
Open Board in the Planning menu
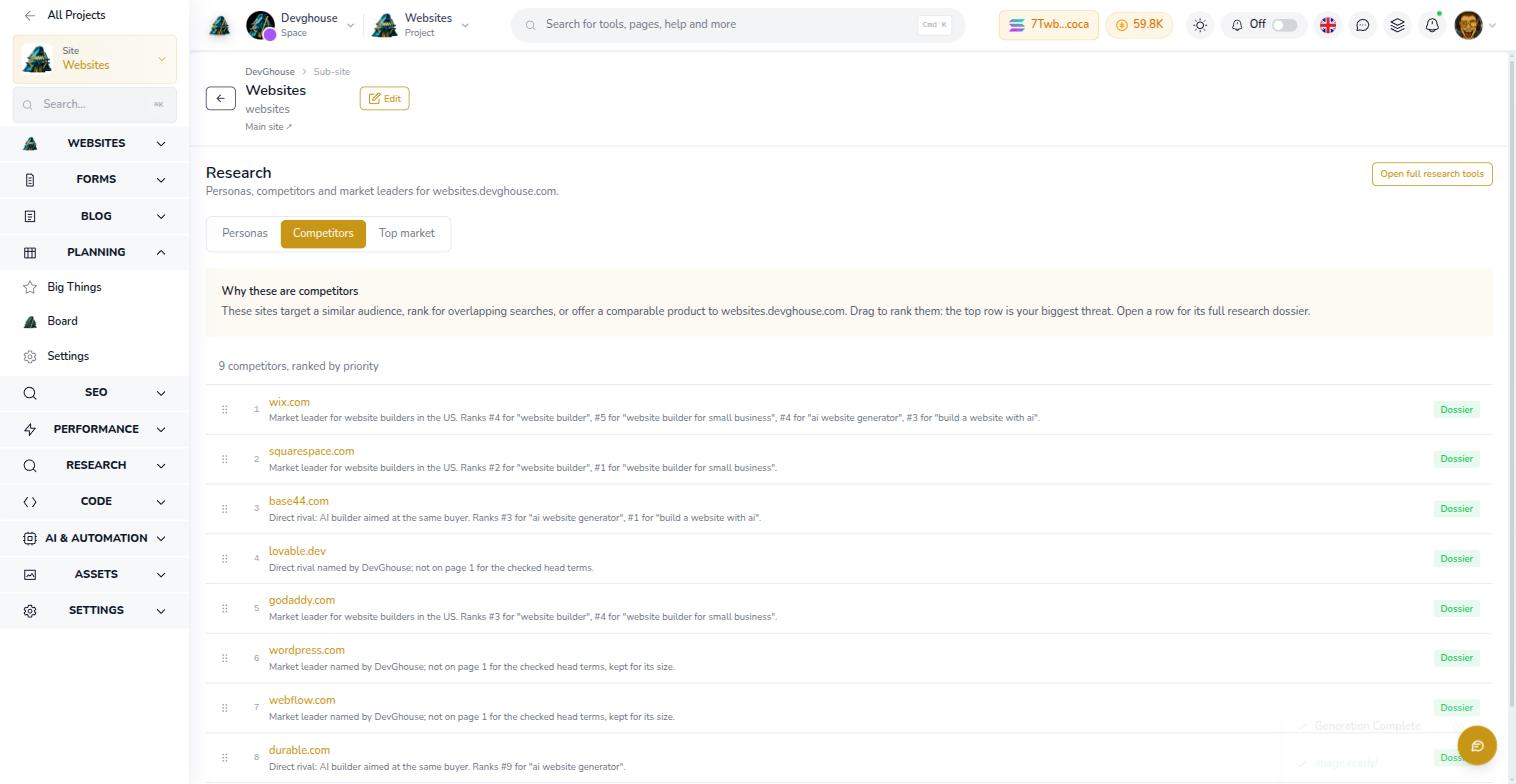tap(62, 321)
